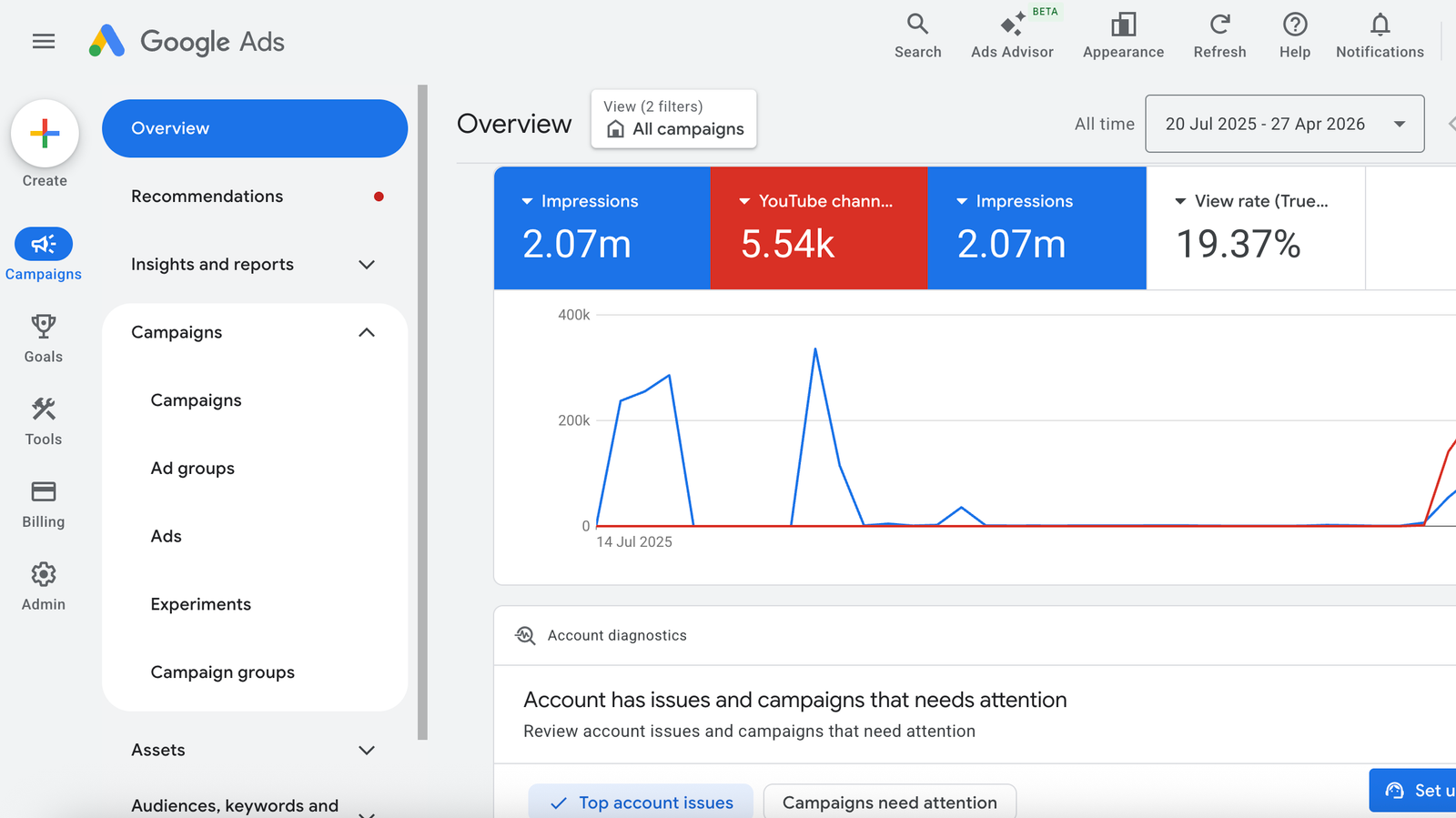Click the Account diagnostics heading
Viewport: 1456px width, 818px height.
click(x=617, y=635)
